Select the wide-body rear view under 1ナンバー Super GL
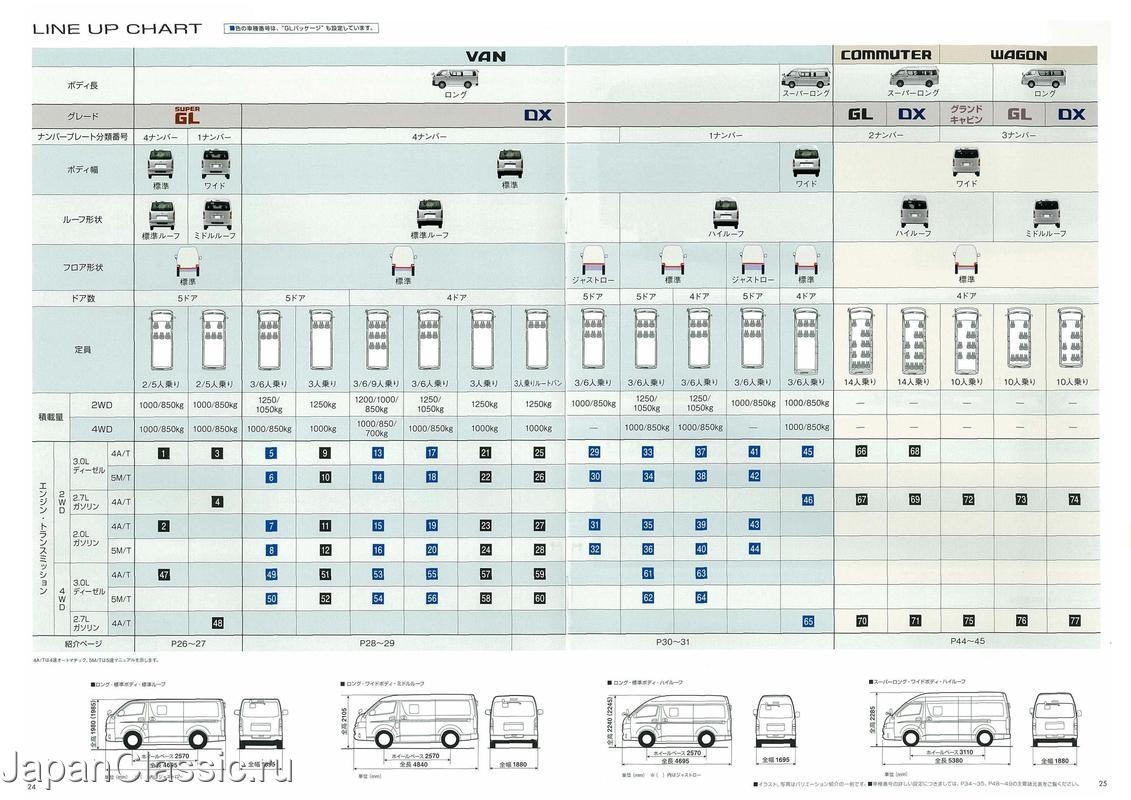The image size is (1131, 800). (215, 164)
